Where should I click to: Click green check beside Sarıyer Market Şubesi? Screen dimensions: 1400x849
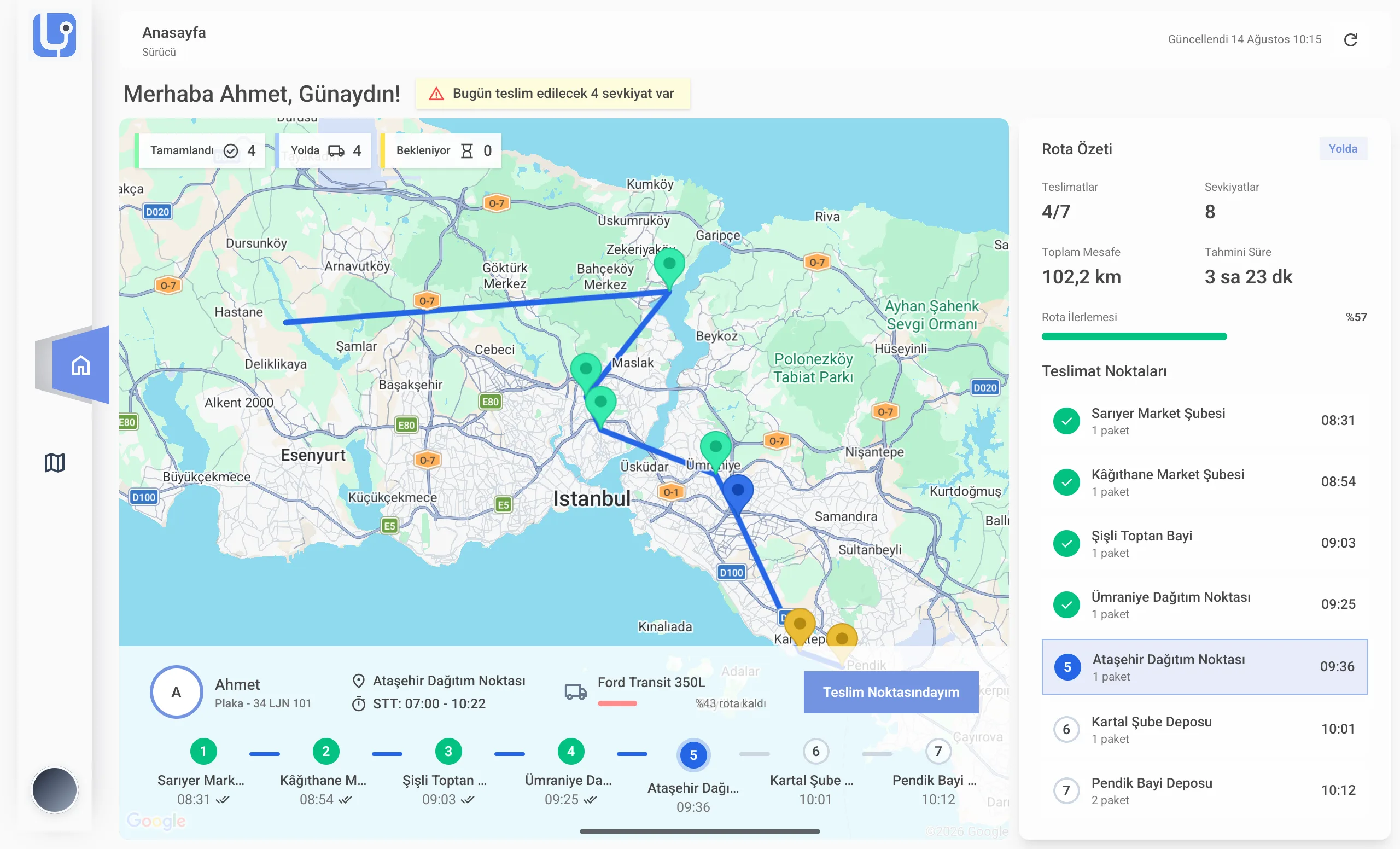point(1066,421)
